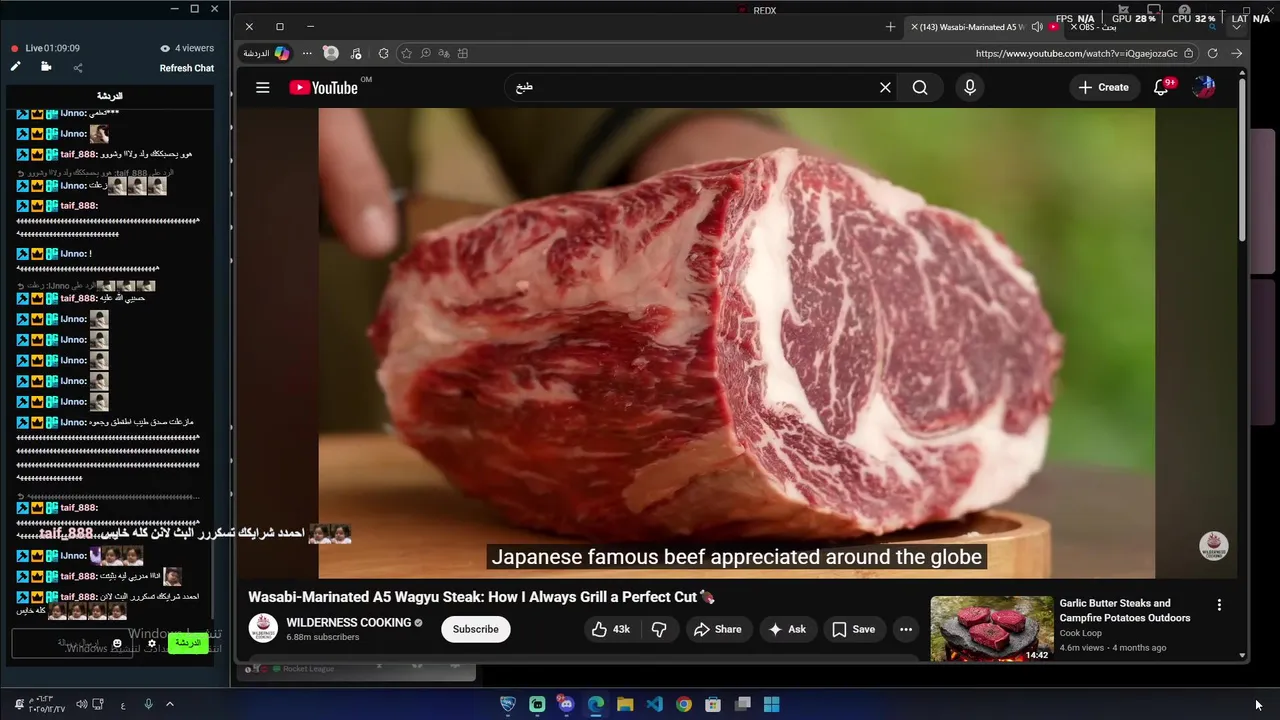Screen dimensions: 1280x720
Task: Click the Cook Loop channel name
Action: 1080,633
